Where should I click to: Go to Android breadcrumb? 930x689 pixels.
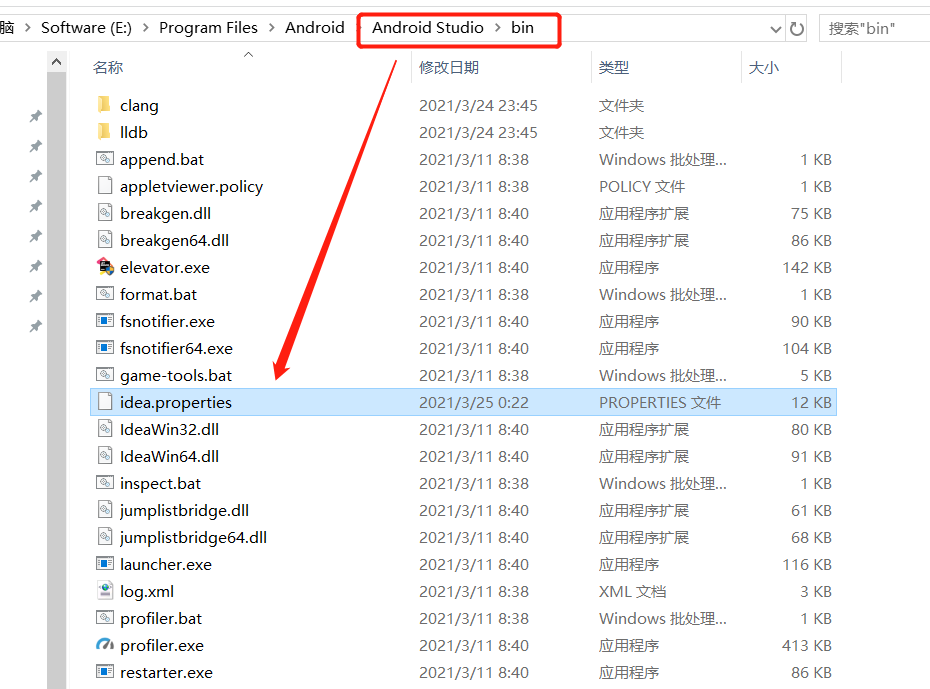[x=314, y=28]
